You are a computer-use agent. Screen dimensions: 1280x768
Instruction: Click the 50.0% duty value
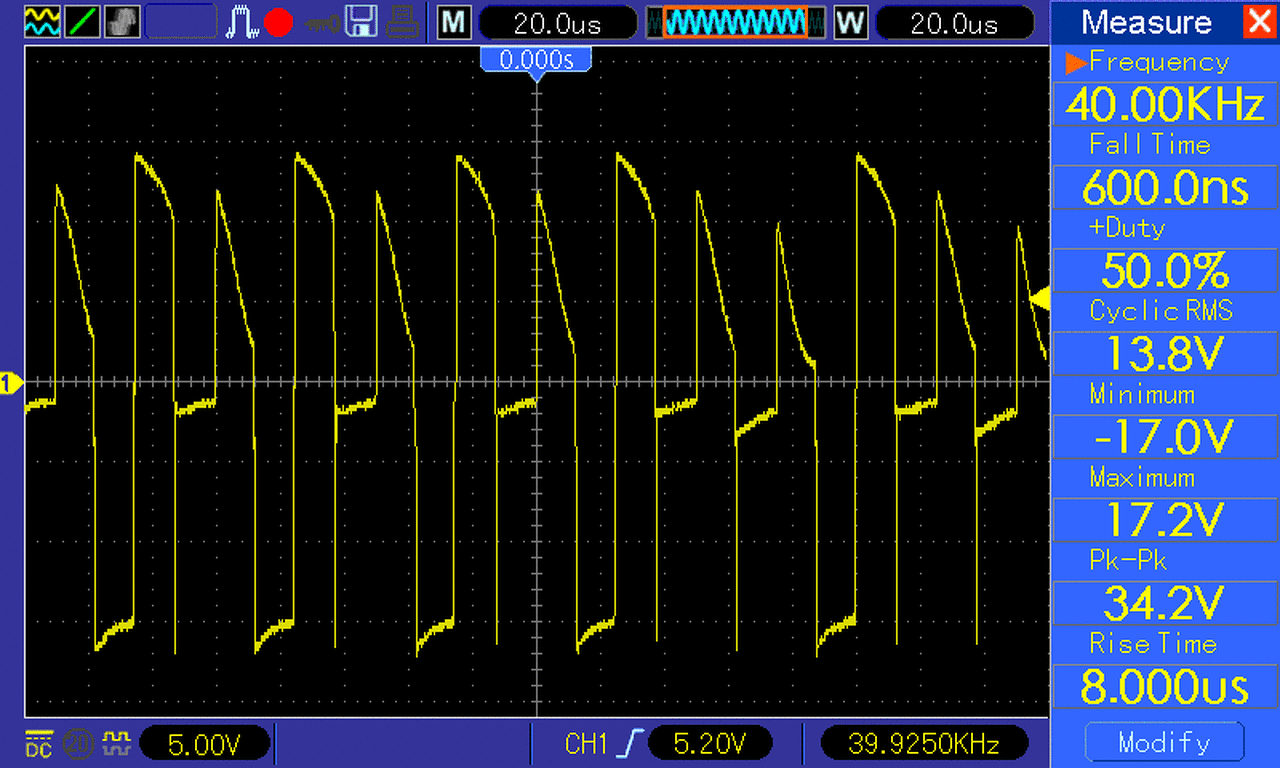[x=1165, y=270]
